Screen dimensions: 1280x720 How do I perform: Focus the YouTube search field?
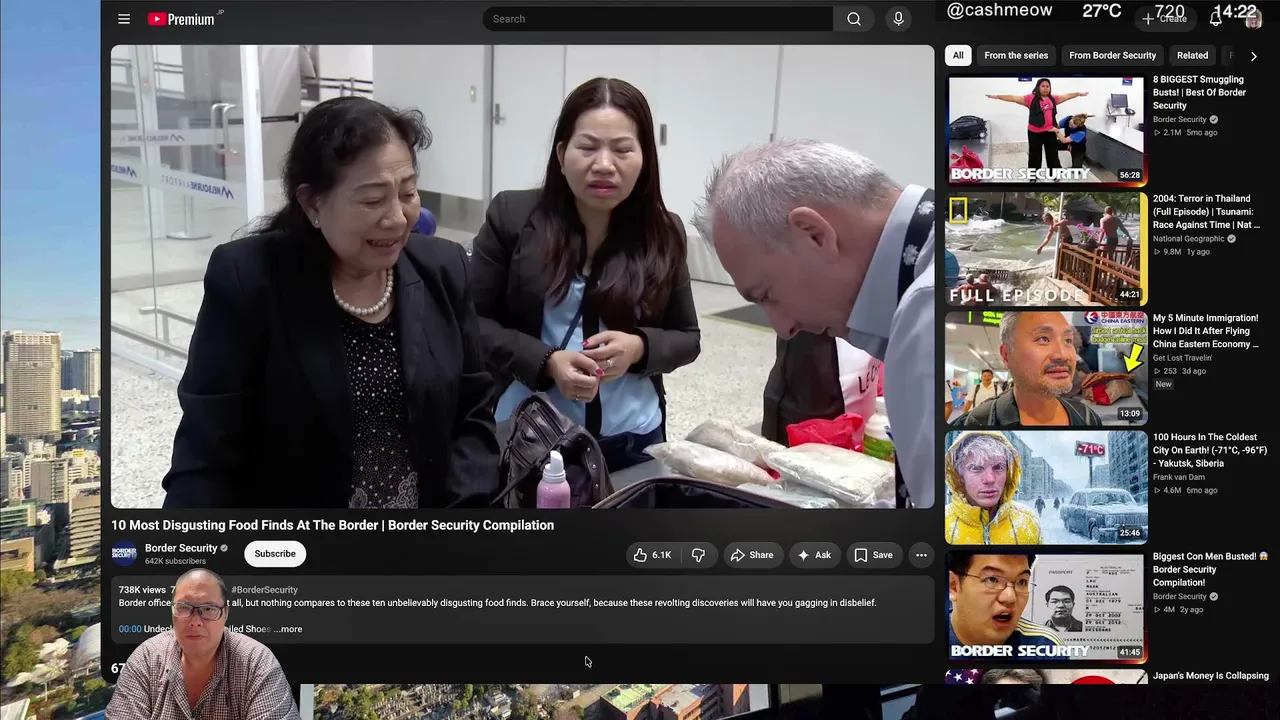pos(658,19)
